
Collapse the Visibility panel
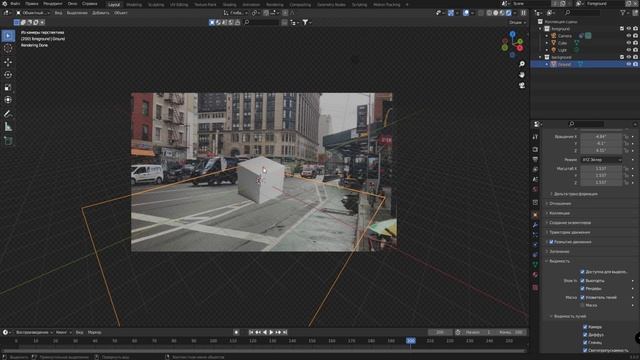[x=559, y=261]
